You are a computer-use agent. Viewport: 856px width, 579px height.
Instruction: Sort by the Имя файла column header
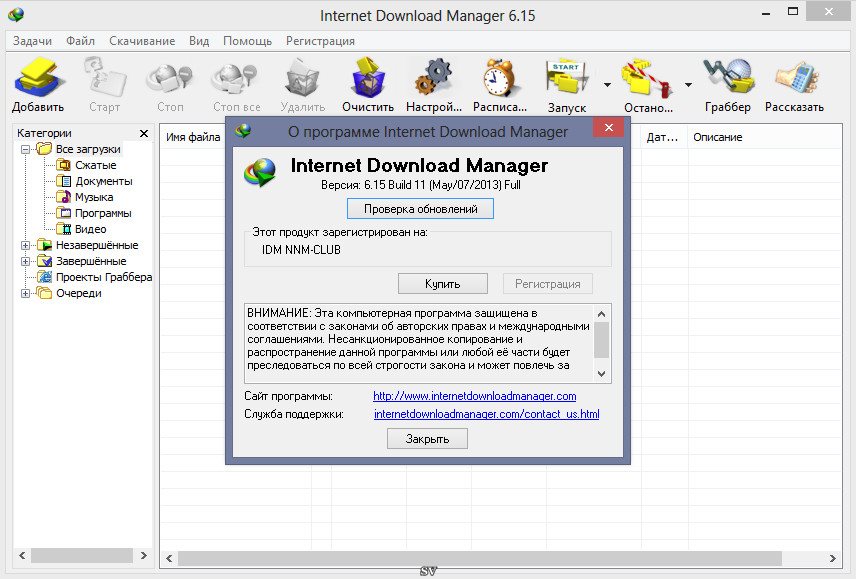click(x=193, y=137)
